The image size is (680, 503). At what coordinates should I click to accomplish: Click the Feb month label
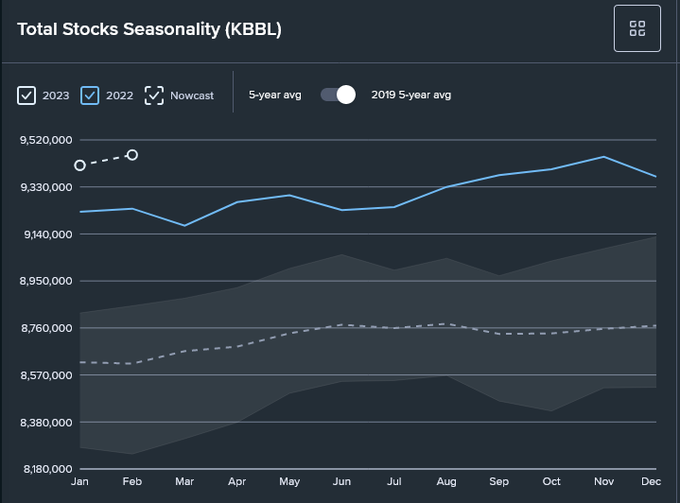(x=132, y=481)
